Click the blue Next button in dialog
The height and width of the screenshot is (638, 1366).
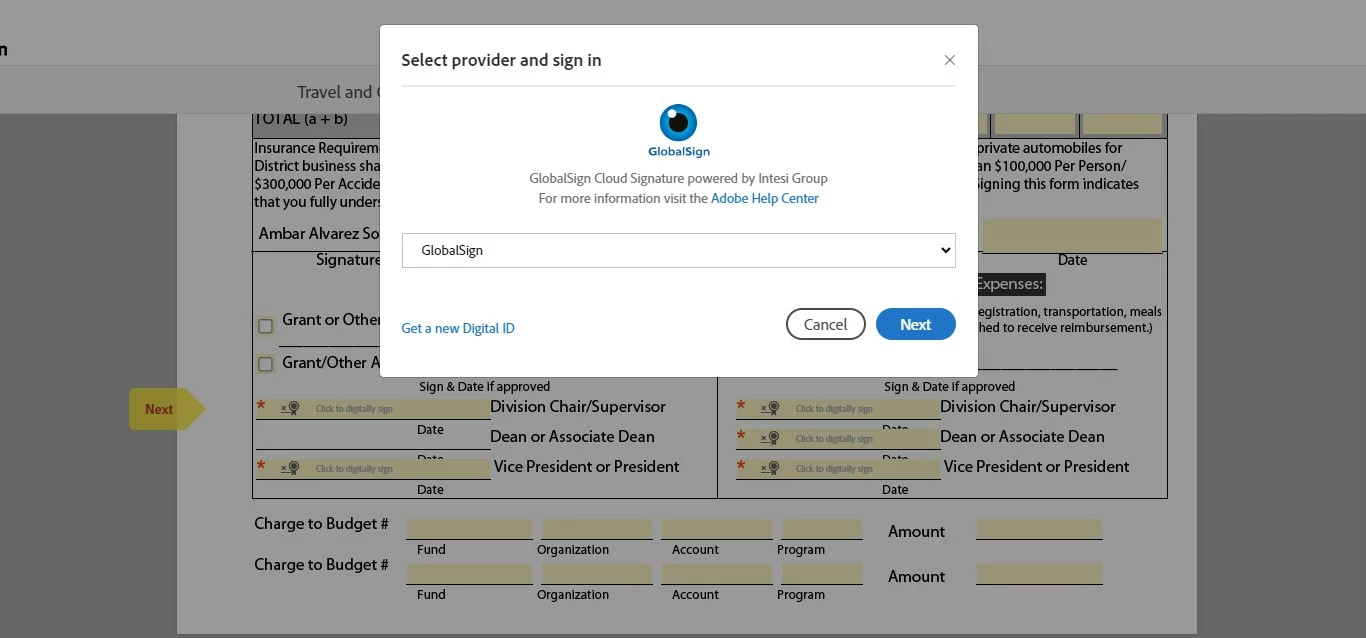pyautogui.click(x=916, y=324)
